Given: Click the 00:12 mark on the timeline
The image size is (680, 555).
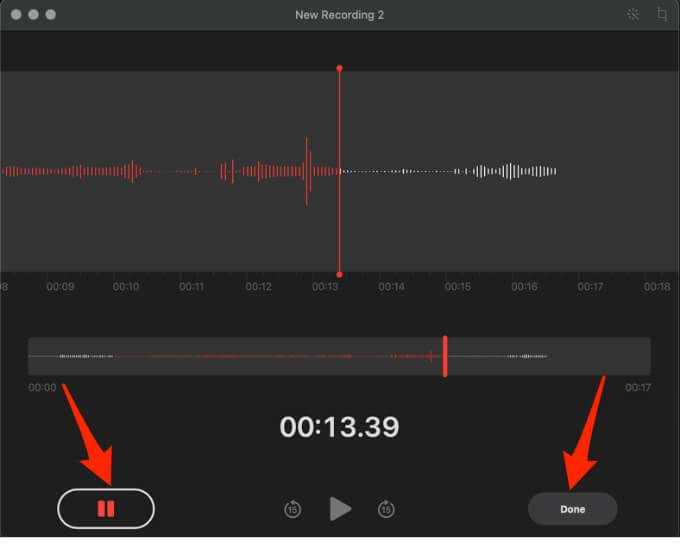Looking at the screenshot, I should tap(258, 287).
